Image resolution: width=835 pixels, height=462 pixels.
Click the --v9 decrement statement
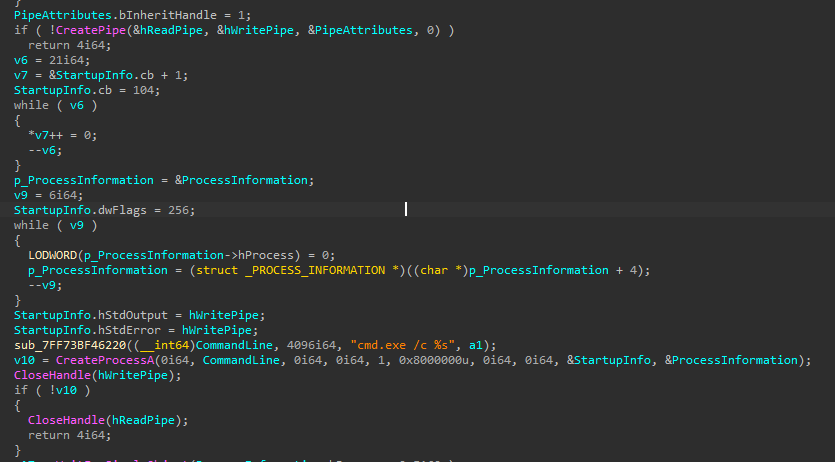click(45, 285)
